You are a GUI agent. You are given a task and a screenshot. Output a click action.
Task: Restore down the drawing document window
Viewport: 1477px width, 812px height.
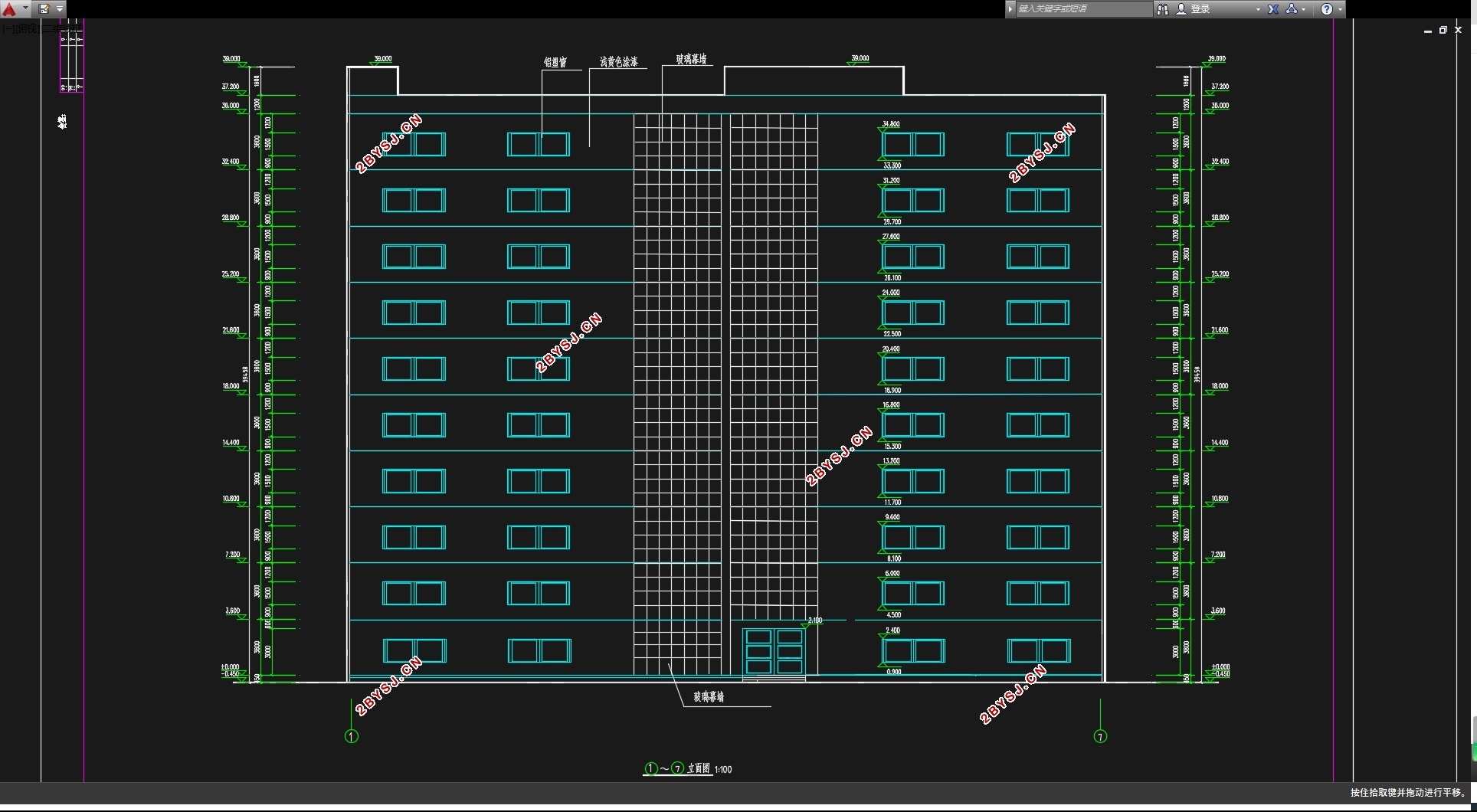coord(1443,30)
